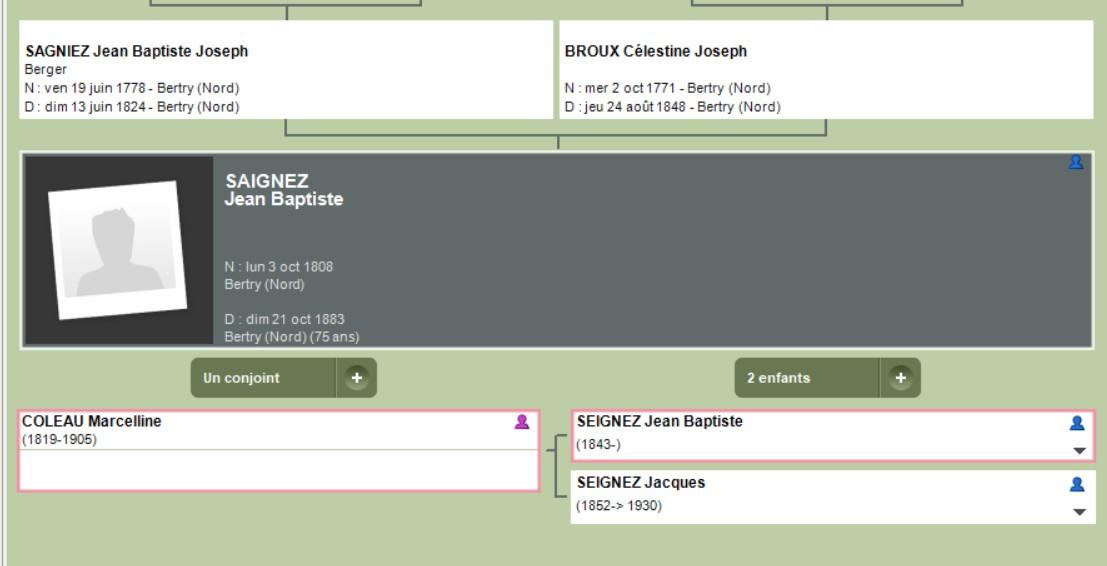
Task: Click the blue person icon for SEIGNEZ Jean Baptiste
Action: click(x=1077, y=423)
